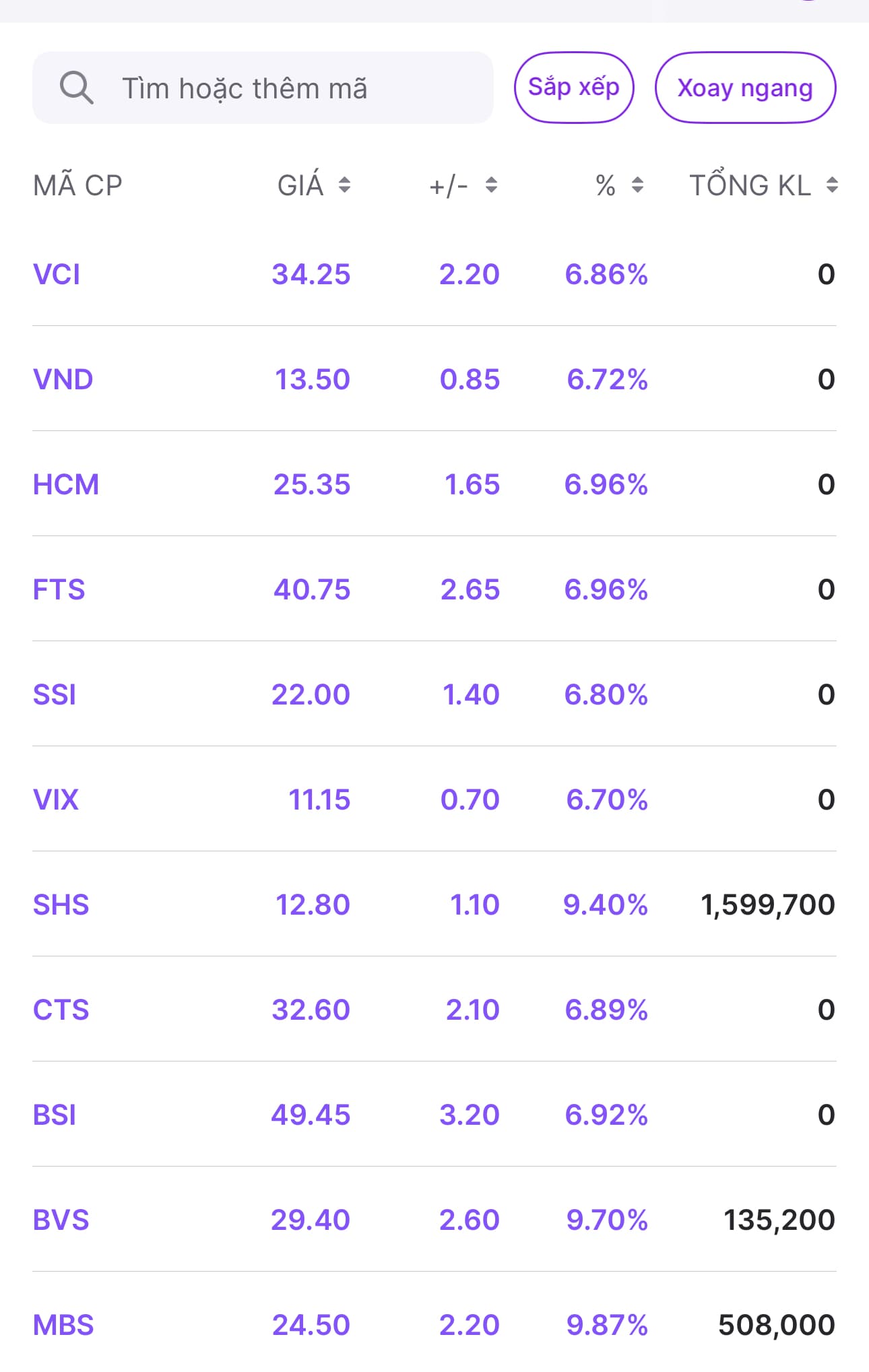Tap the CTS ticker symbol
Viewport: 869px width, 1372px height.
[61, 1010]
